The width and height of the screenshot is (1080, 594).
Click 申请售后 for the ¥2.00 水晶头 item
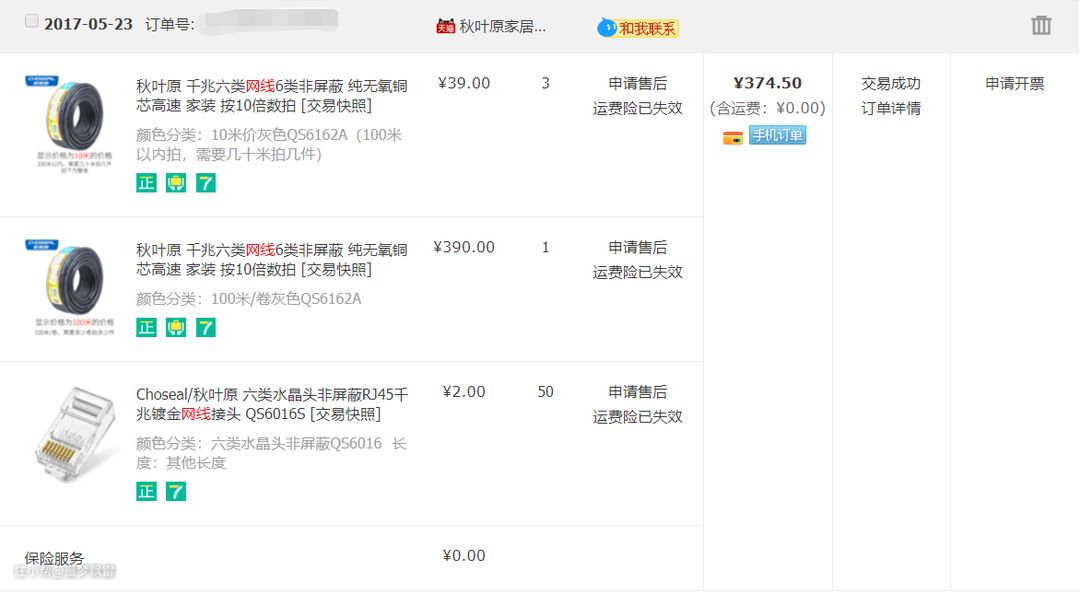click(637, 392)
